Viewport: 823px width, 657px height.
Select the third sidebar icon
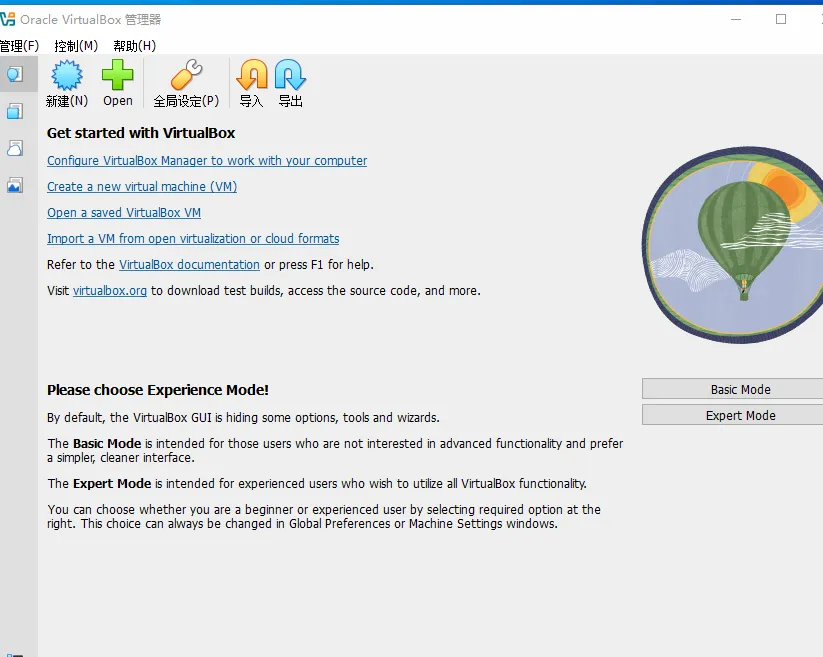[15, 148]
